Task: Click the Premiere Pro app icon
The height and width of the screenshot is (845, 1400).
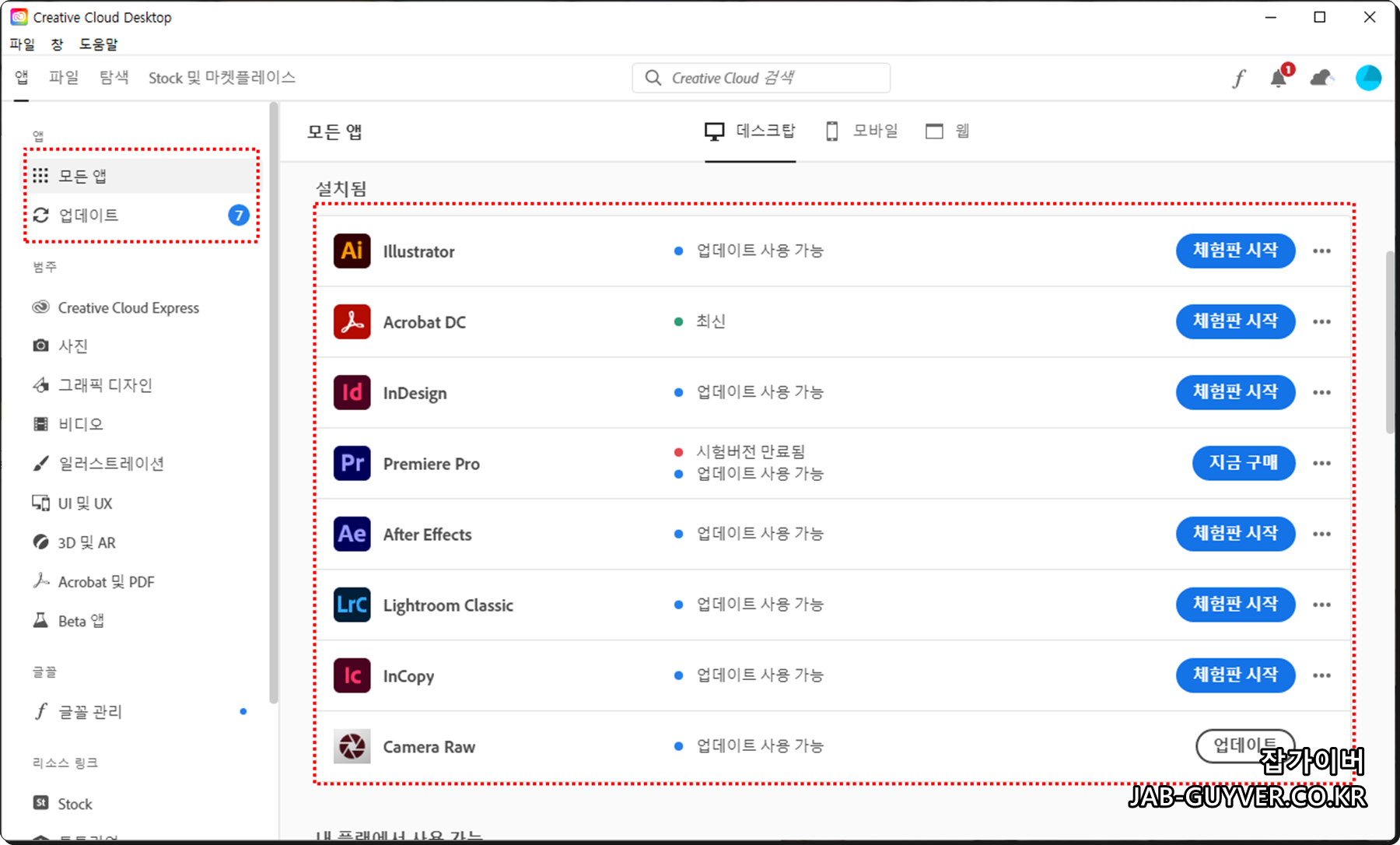Action: [x=352, y=464]
